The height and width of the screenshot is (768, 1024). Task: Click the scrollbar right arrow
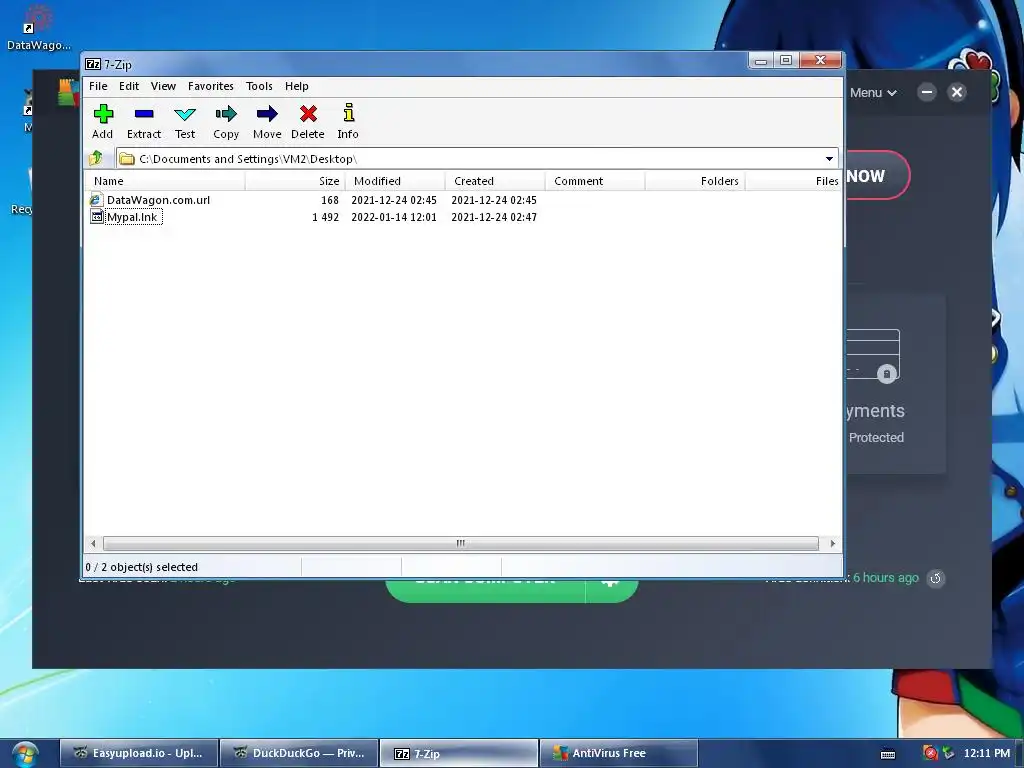coord(832,543)
